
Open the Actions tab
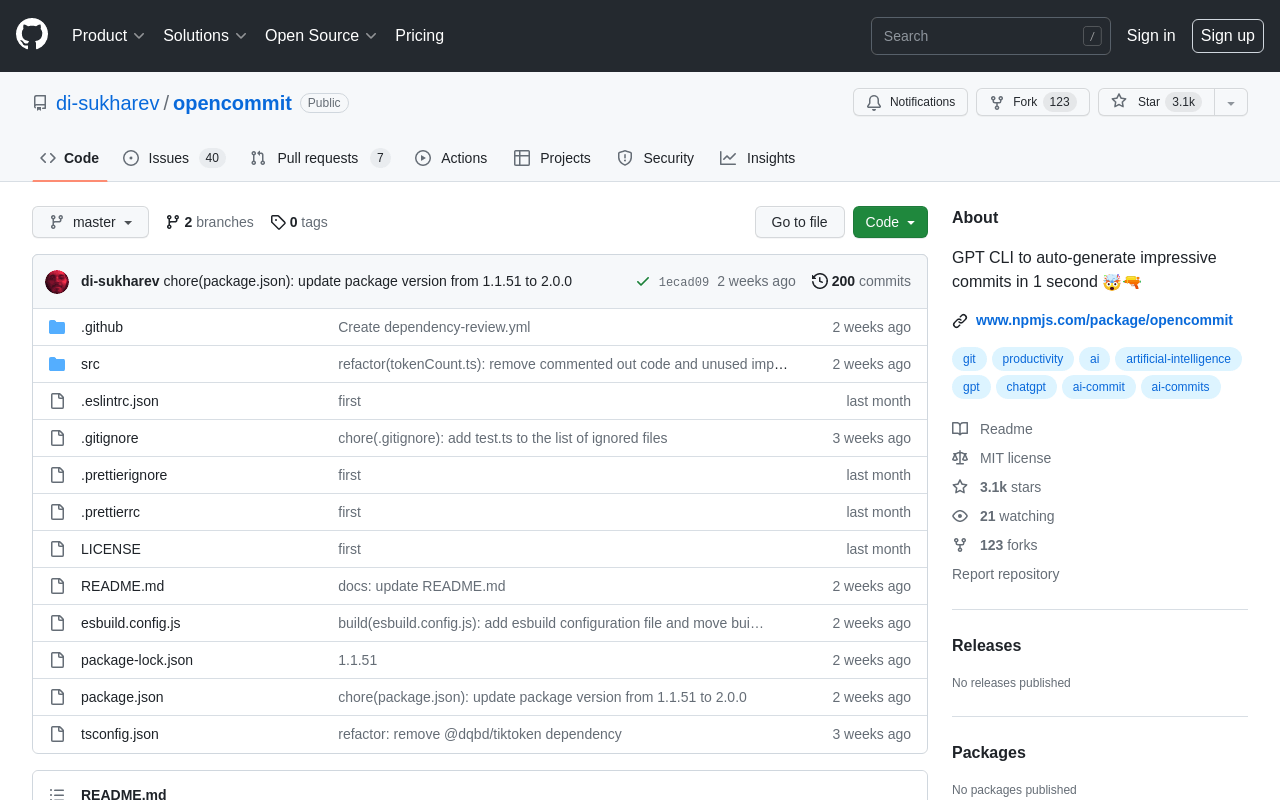pos(451,158)
